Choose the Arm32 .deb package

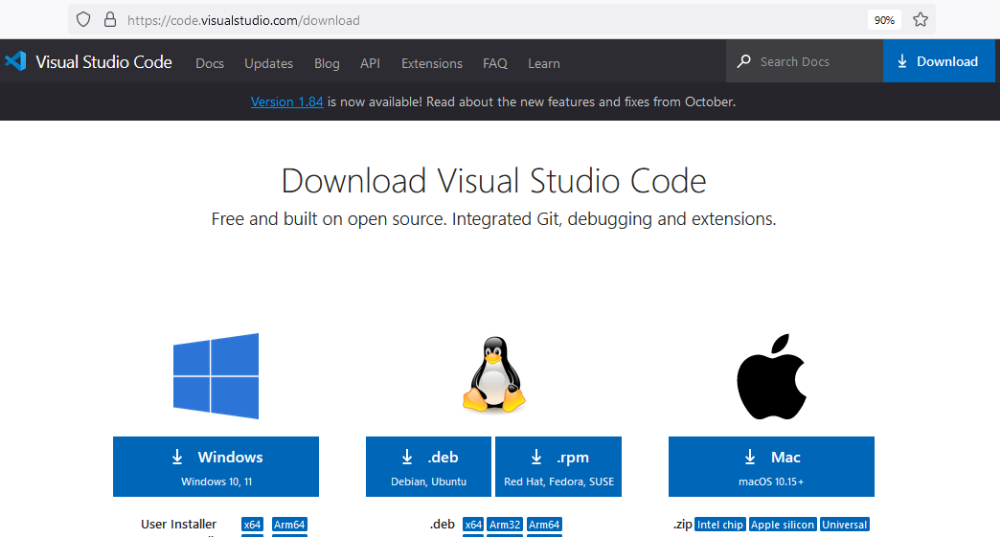(505, 524)
